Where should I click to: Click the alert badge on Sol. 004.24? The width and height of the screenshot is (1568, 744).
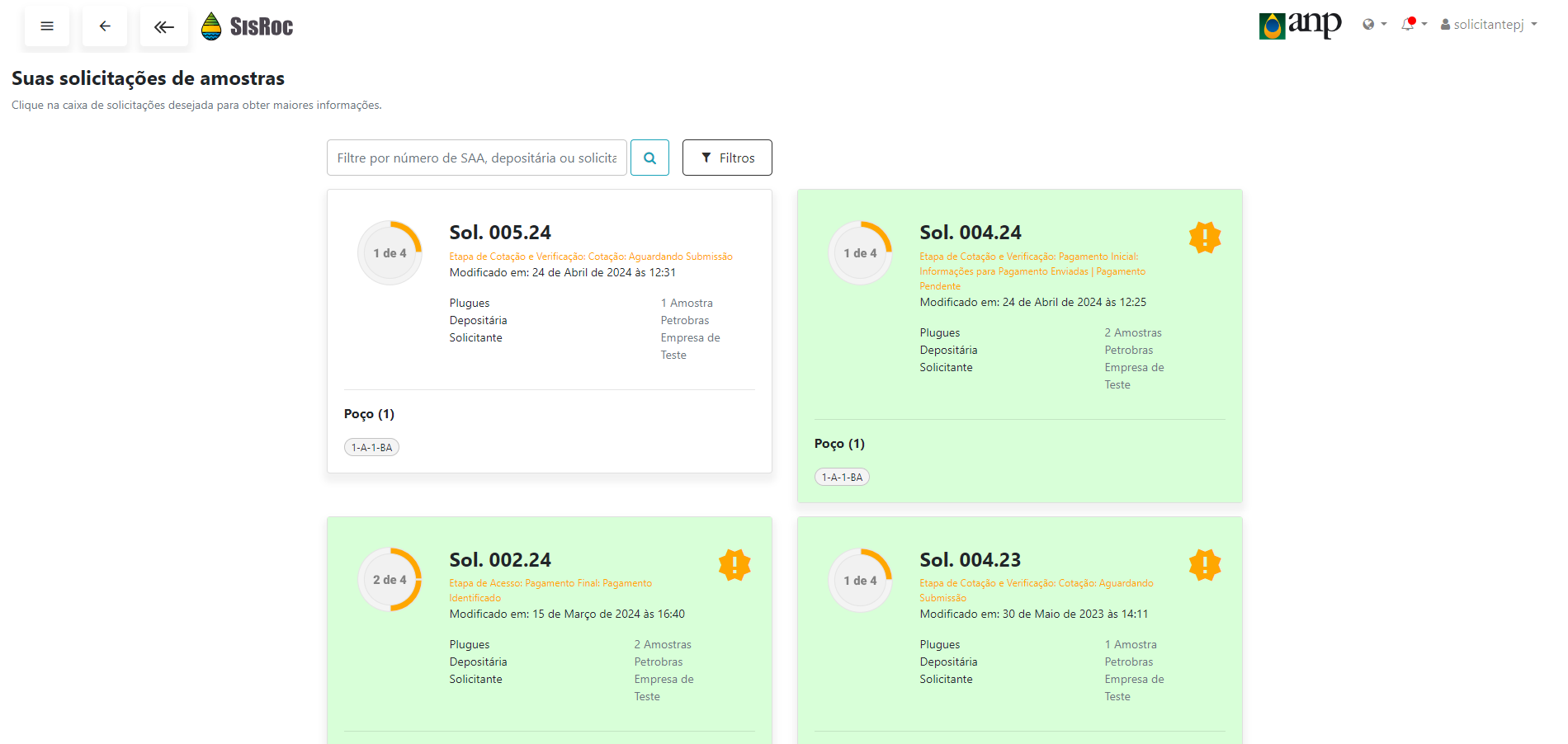[x=1205, y=238]
